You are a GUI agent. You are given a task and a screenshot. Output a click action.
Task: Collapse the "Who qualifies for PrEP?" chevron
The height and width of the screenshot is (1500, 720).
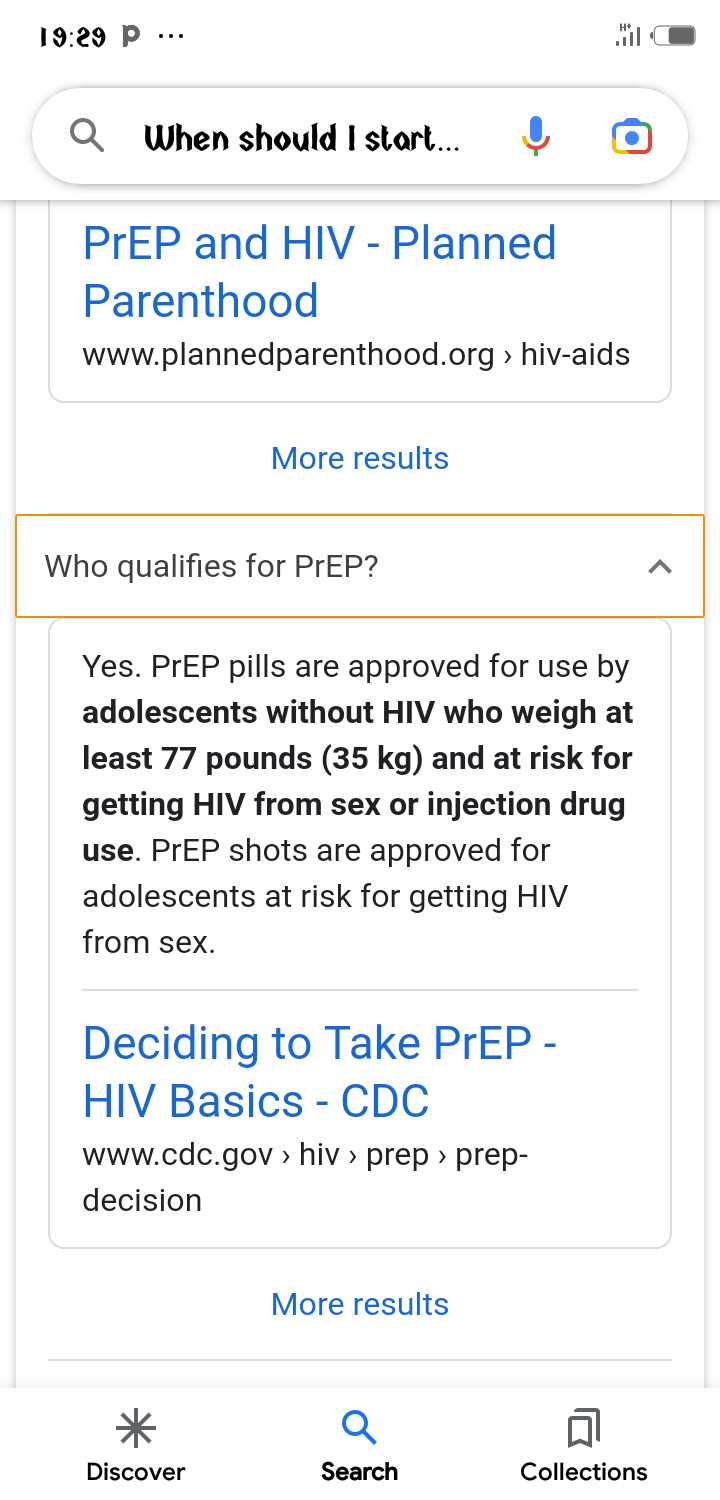click(x=660, y=567)
